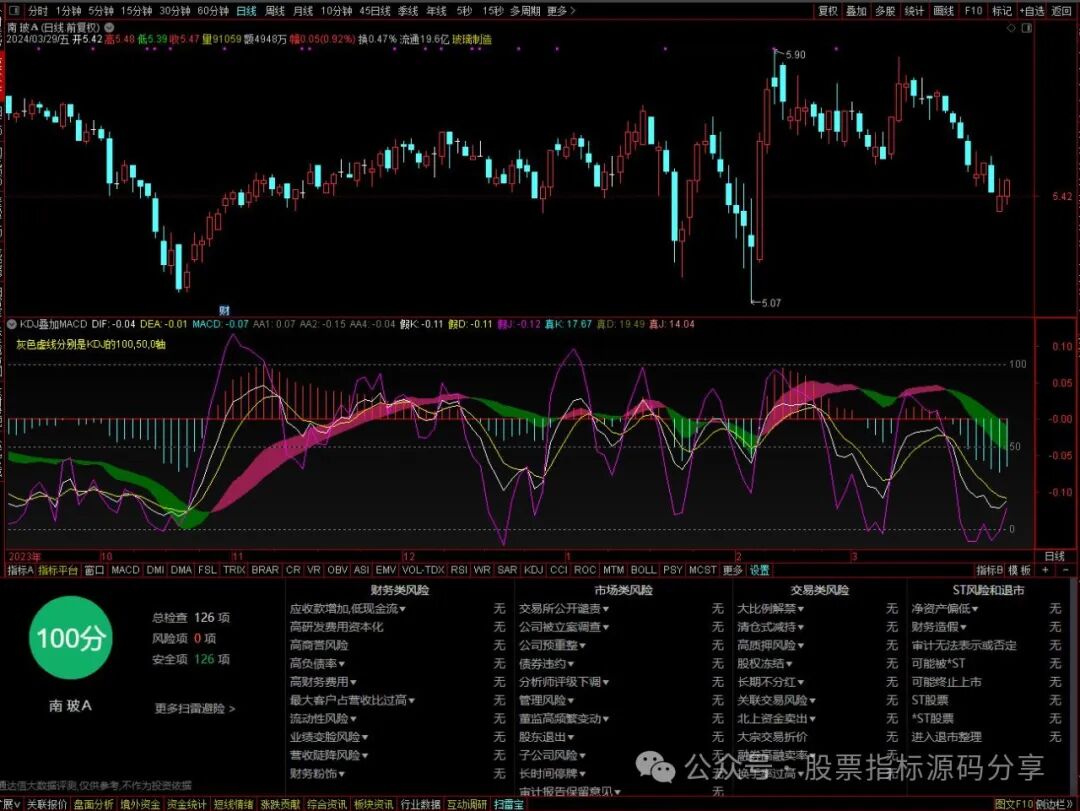Click the 指标B button

989,570
